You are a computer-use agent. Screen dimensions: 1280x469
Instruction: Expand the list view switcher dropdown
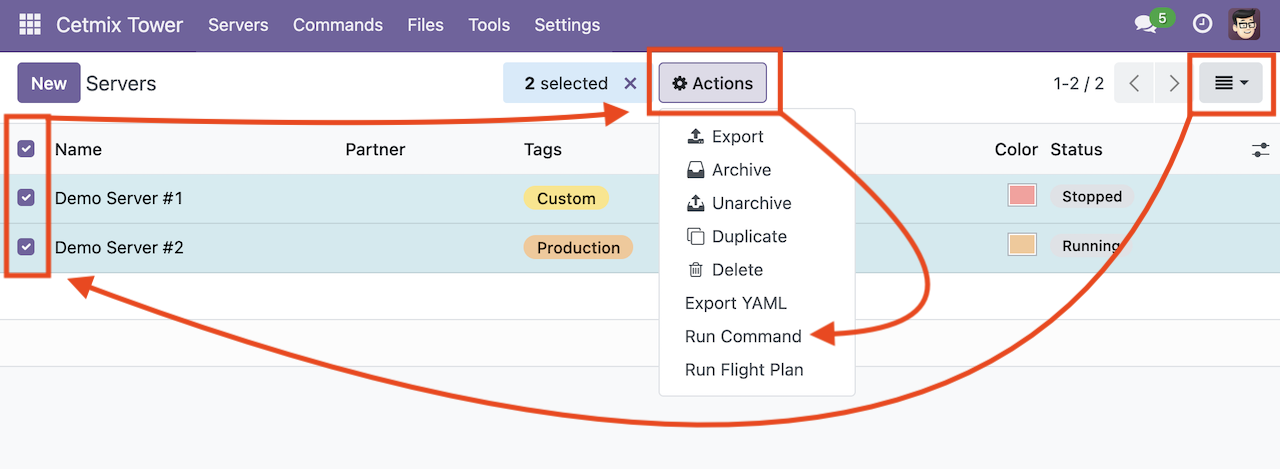pos(1232,84)
